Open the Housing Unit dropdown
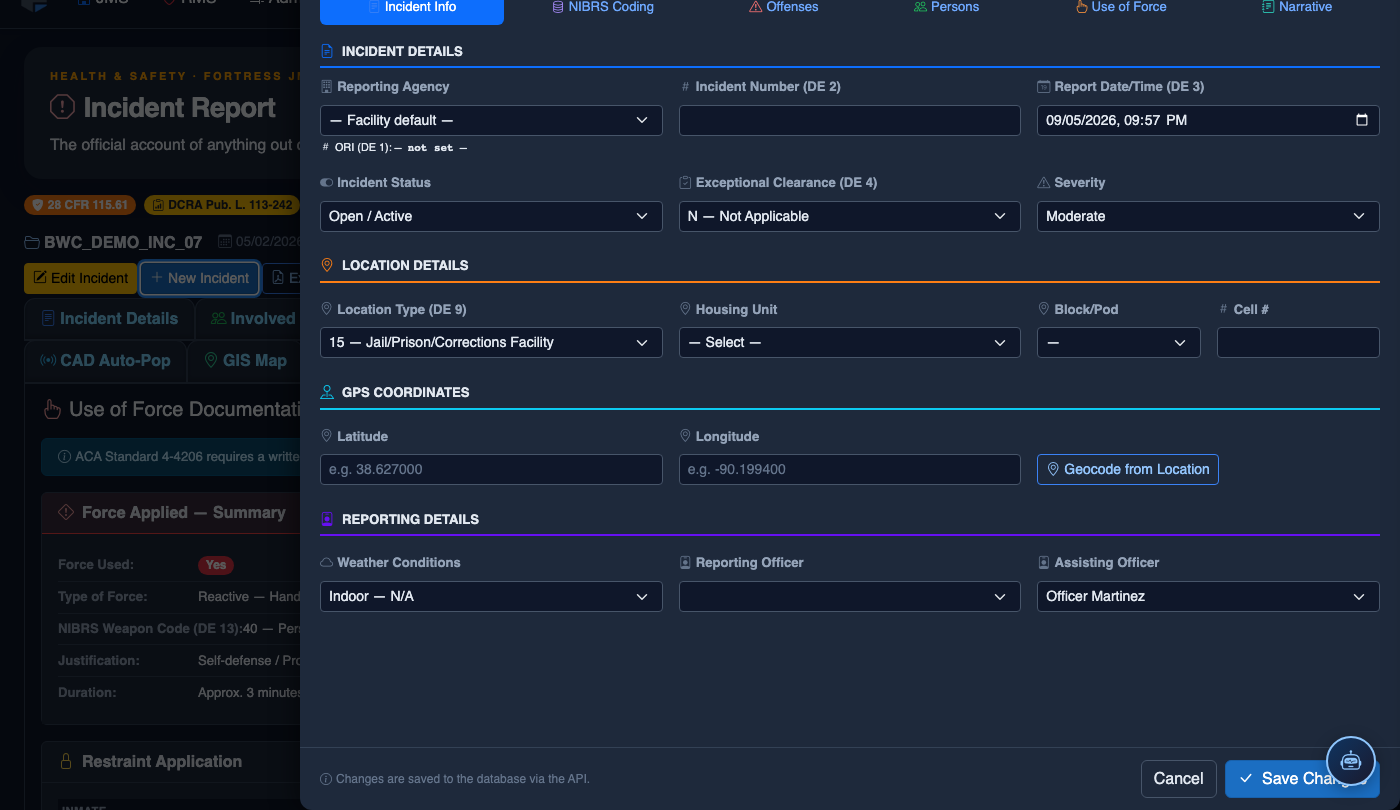The width and height of the screenshot is (1400, 810). point(850,342)
